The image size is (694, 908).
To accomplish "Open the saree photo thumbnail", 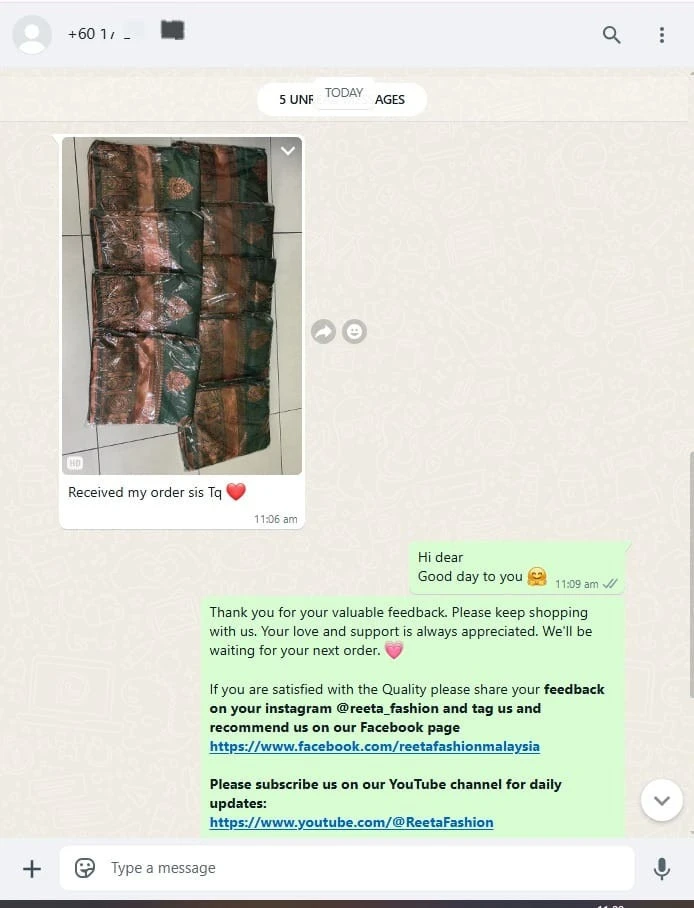I will [x=182, y=306].
